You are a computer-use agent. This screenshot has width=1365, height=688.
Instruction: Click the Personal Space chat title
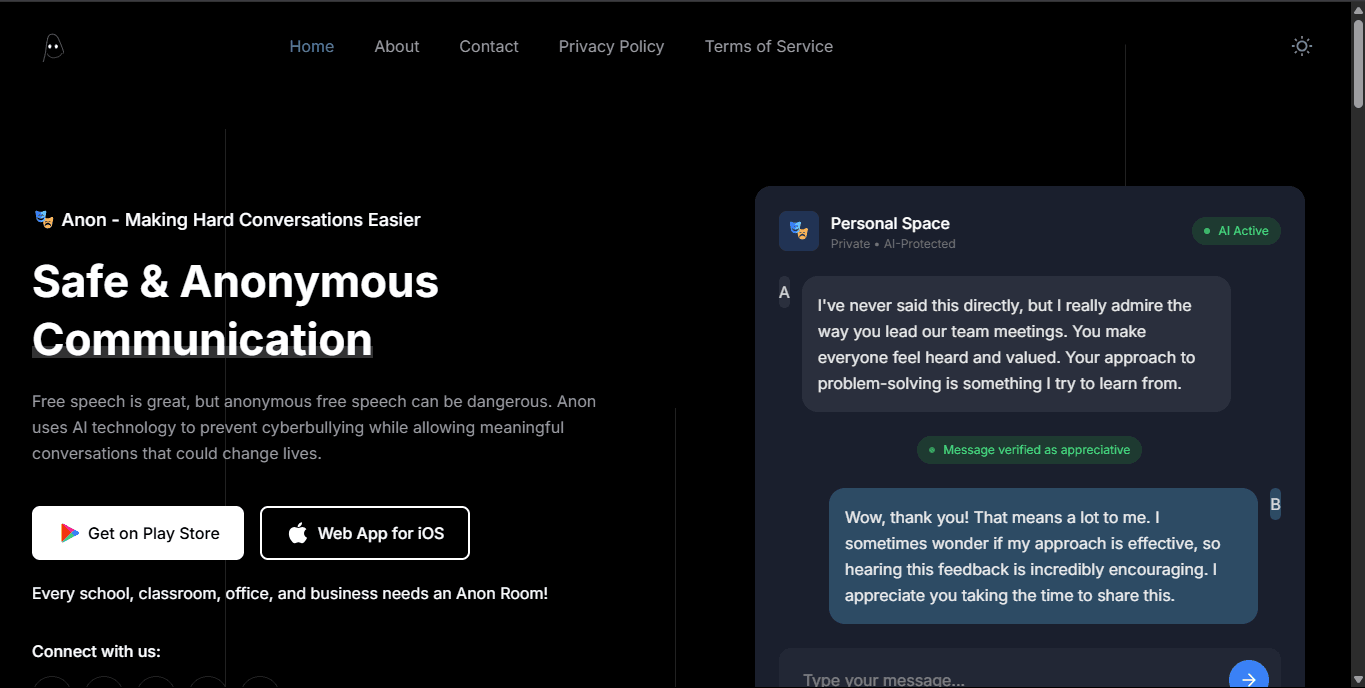(890, 223)
